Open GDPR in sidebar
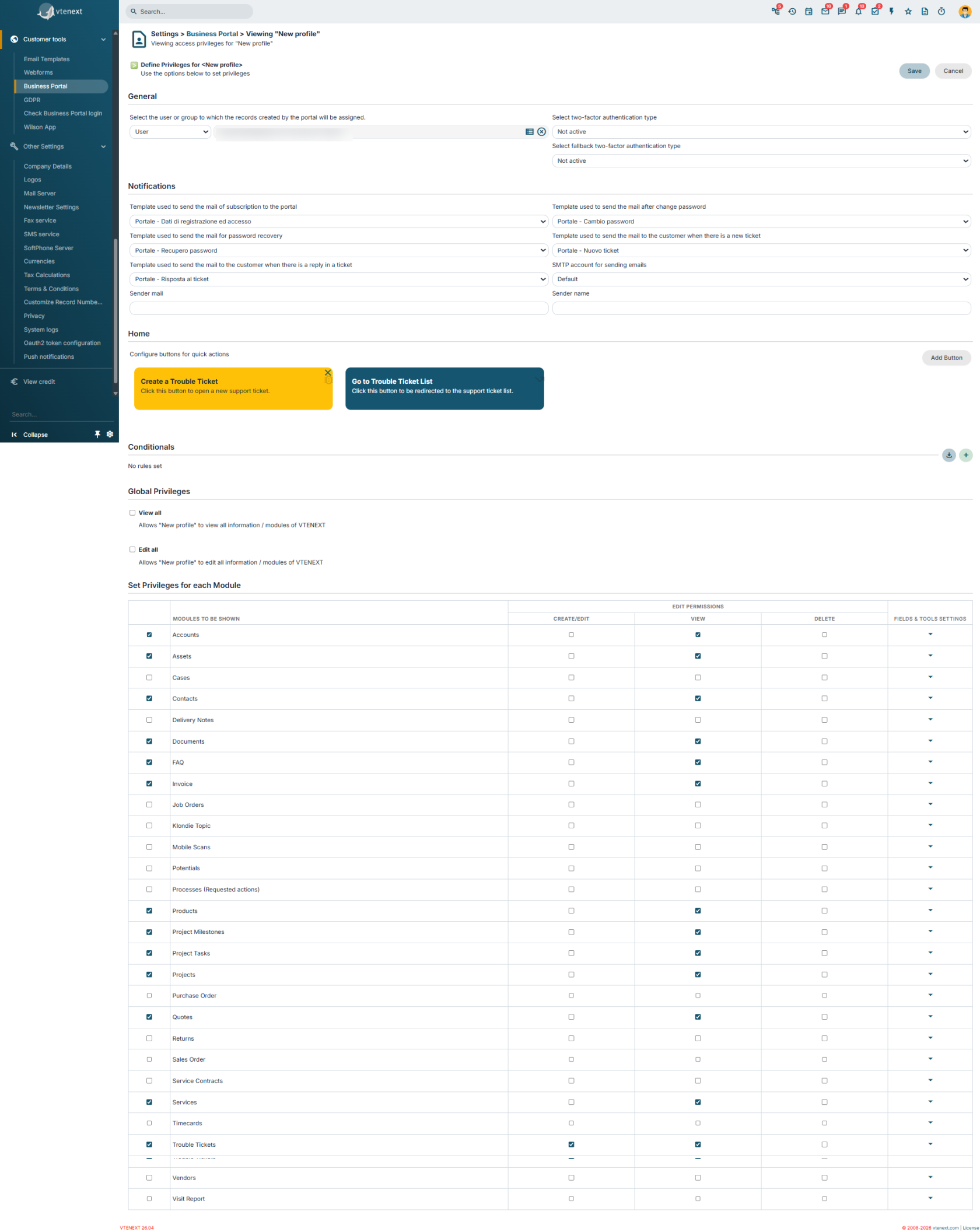 coord(32,100)
